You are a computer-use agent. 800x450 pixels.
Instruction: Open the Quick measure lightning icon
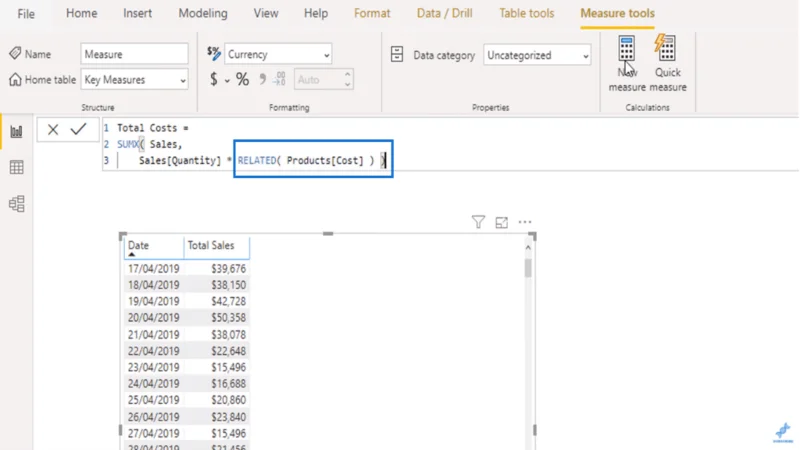click(x=666, y=48)
